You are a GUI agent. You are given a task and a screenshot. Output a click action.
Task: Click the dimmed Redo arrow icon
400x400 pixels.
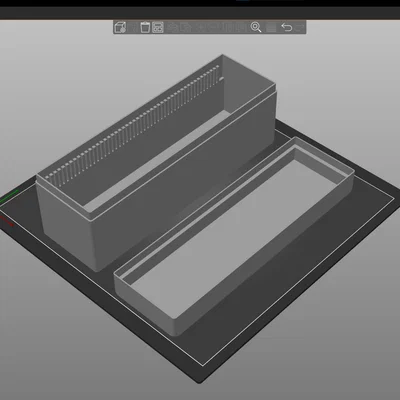pyautogui.click(x=299, y=27)
